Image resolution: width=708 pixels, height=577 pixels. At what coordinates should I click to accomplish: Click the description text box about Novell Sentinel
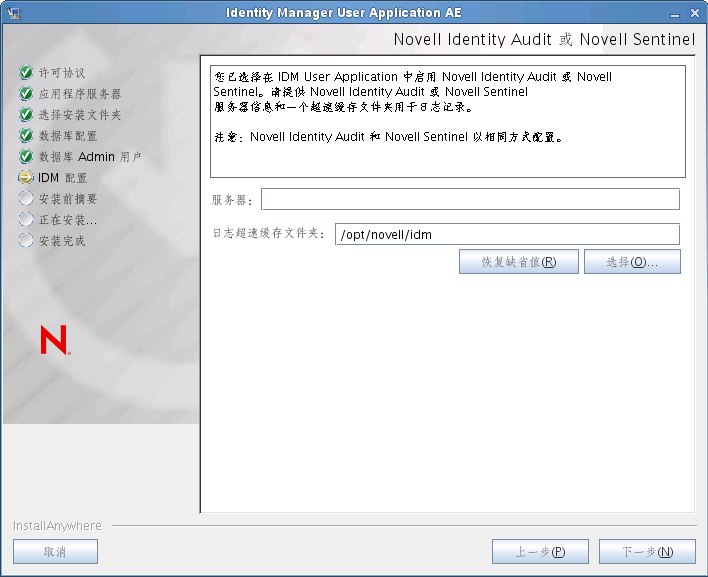447,121
